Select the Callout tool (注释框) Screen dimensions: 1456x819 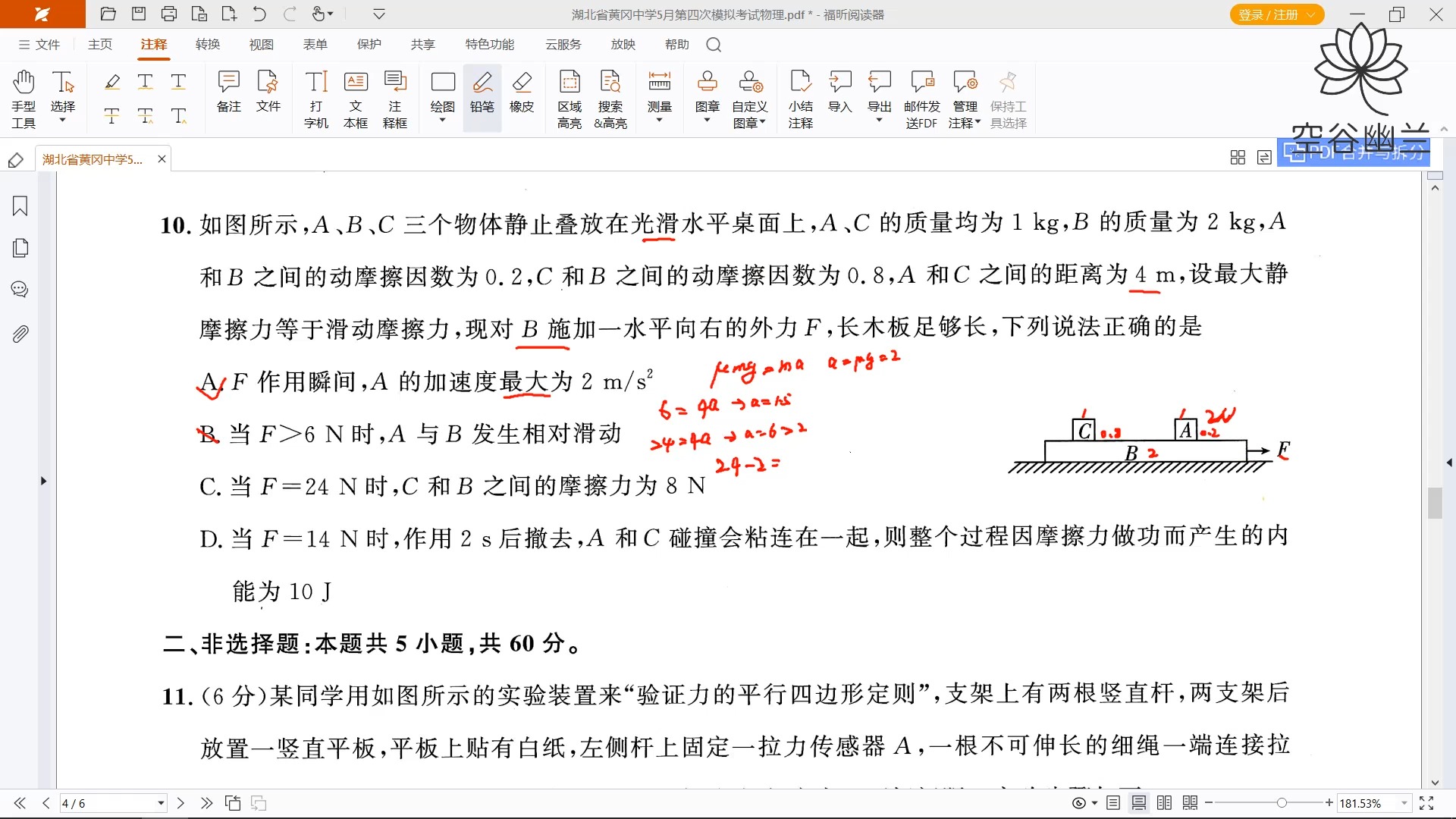coord(395,99)
